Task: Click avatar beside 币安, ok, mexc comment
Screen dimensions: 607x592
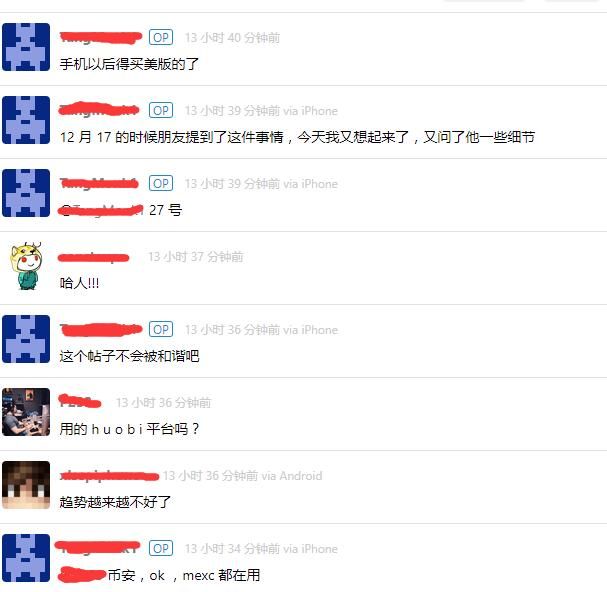Action: tap(26, 558)
